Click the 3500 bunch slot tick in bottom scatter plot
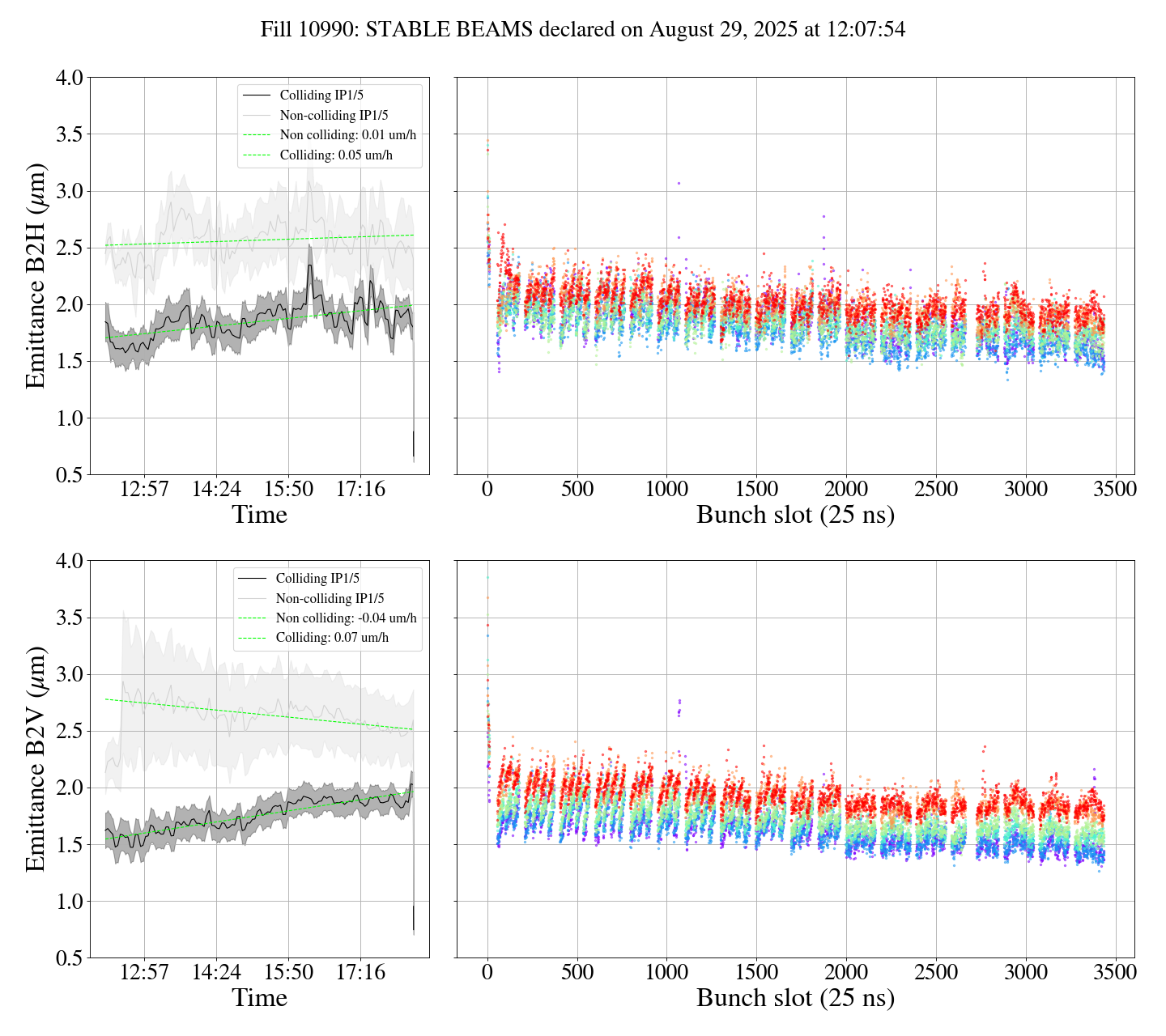This screenshot has height=1036, width=1166. click(1115, 972)
